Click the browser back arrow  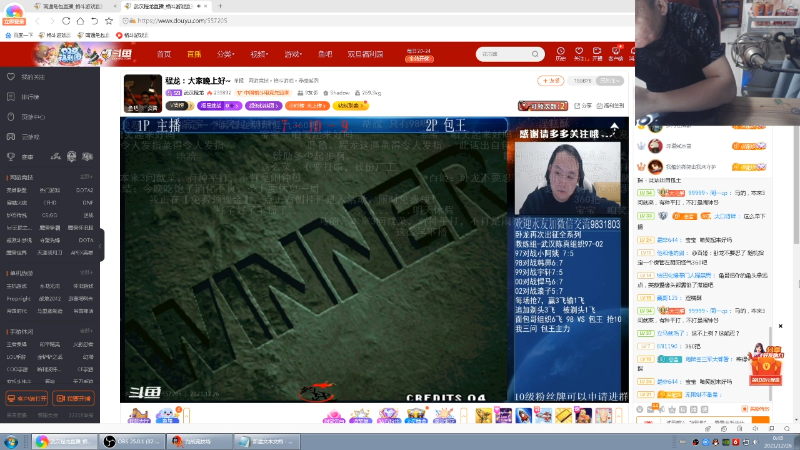[x=37, y=21]
